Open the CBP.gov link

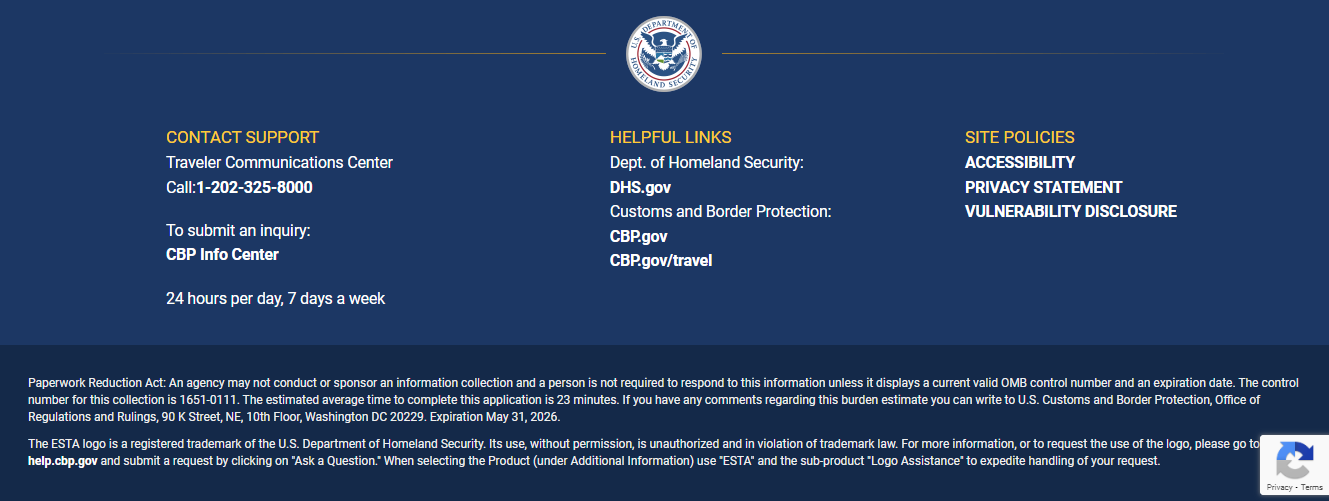click(638, 236)
